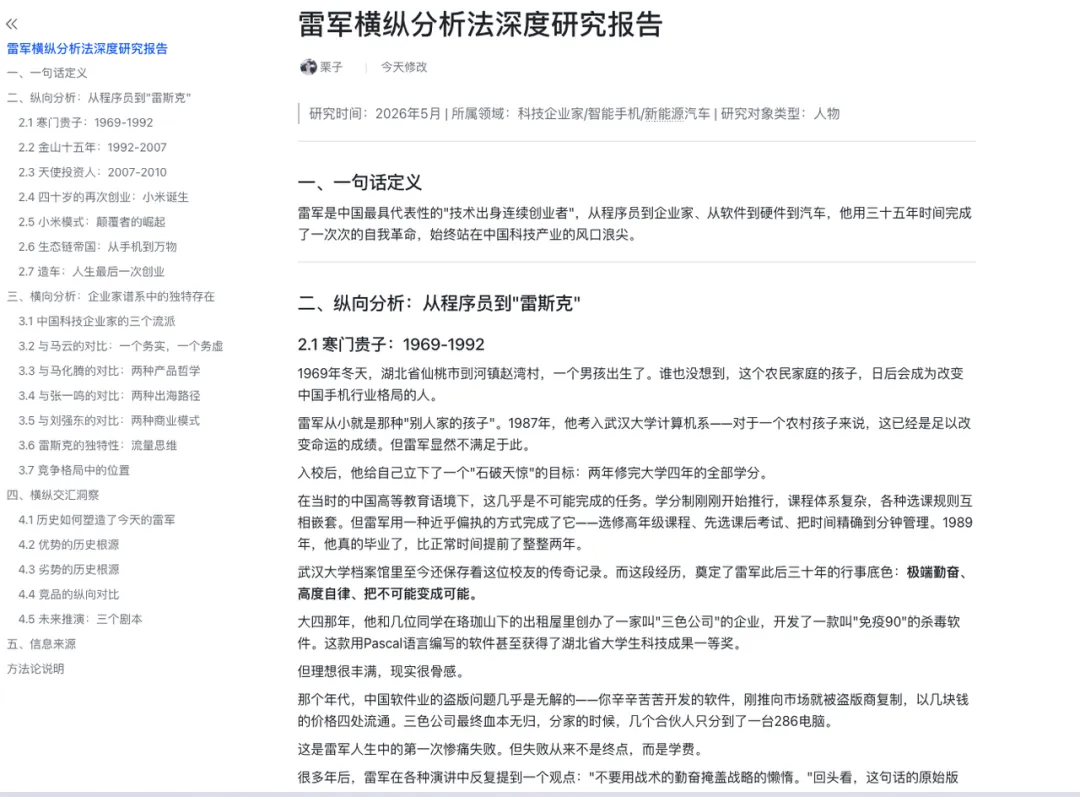Click the 今天修改 modification time label
Screen dimensions: 1080x797
click(404, 67)
